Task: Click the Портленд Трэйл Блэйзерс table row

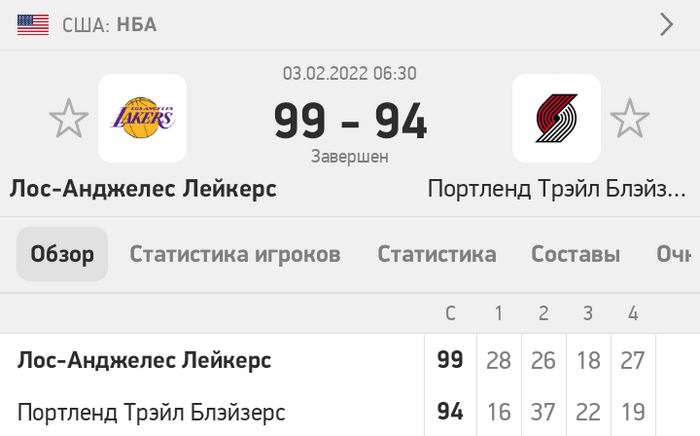Action: click(x=350, y=411)
